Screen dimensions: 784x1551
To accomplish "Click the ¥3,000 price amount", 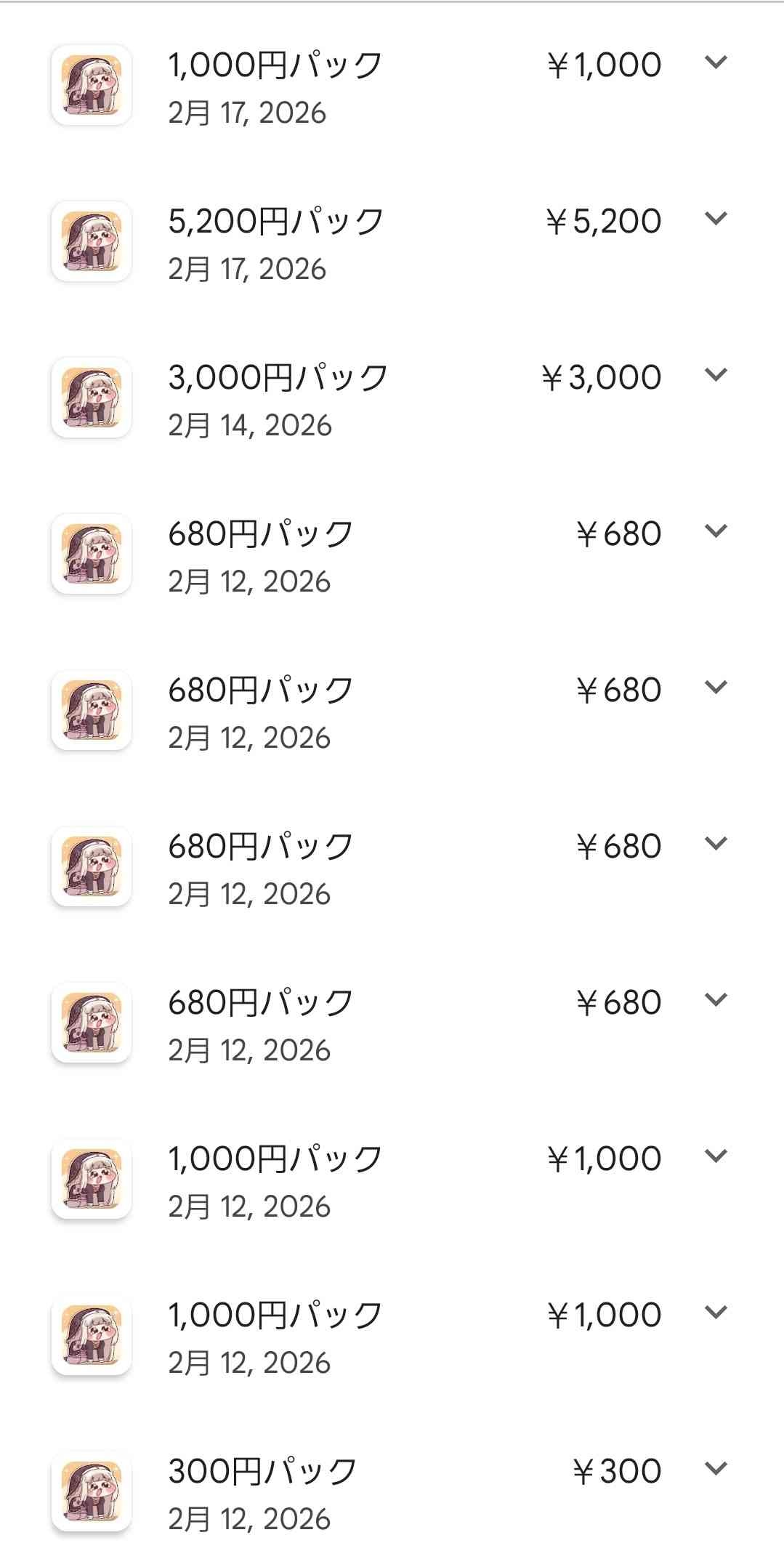I will pyautogui.click(x=601, y=377).
